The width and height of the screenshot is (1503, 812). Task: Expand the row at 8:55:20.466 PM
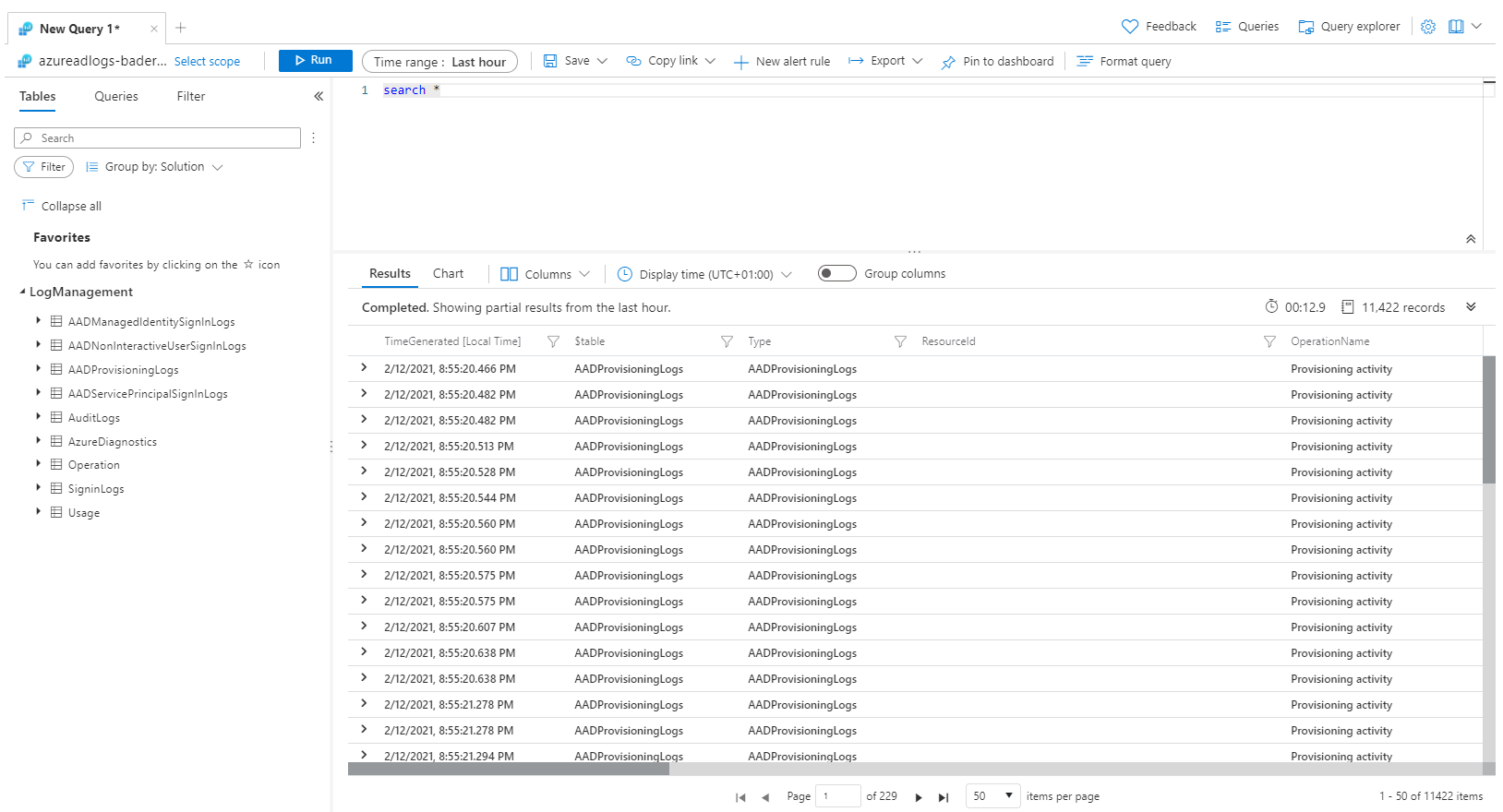click(x=364, y=367)
